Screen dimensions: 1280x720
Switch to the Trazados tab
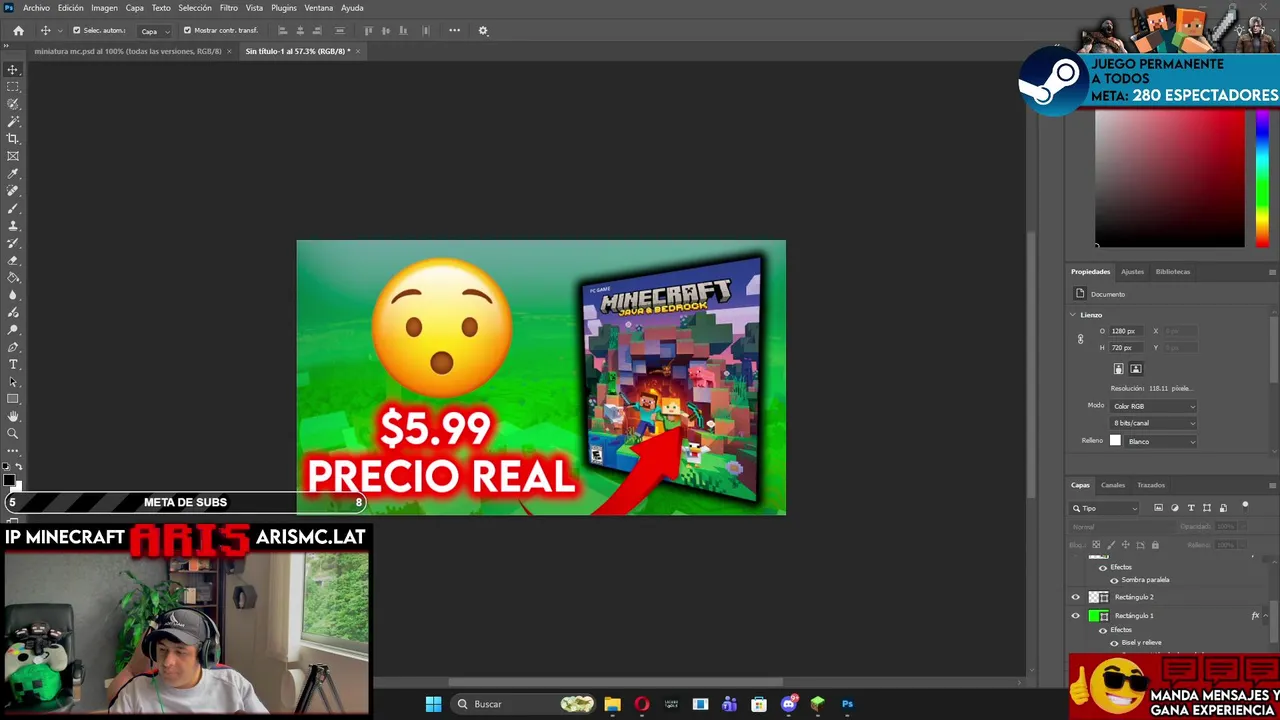[1151, 485]
